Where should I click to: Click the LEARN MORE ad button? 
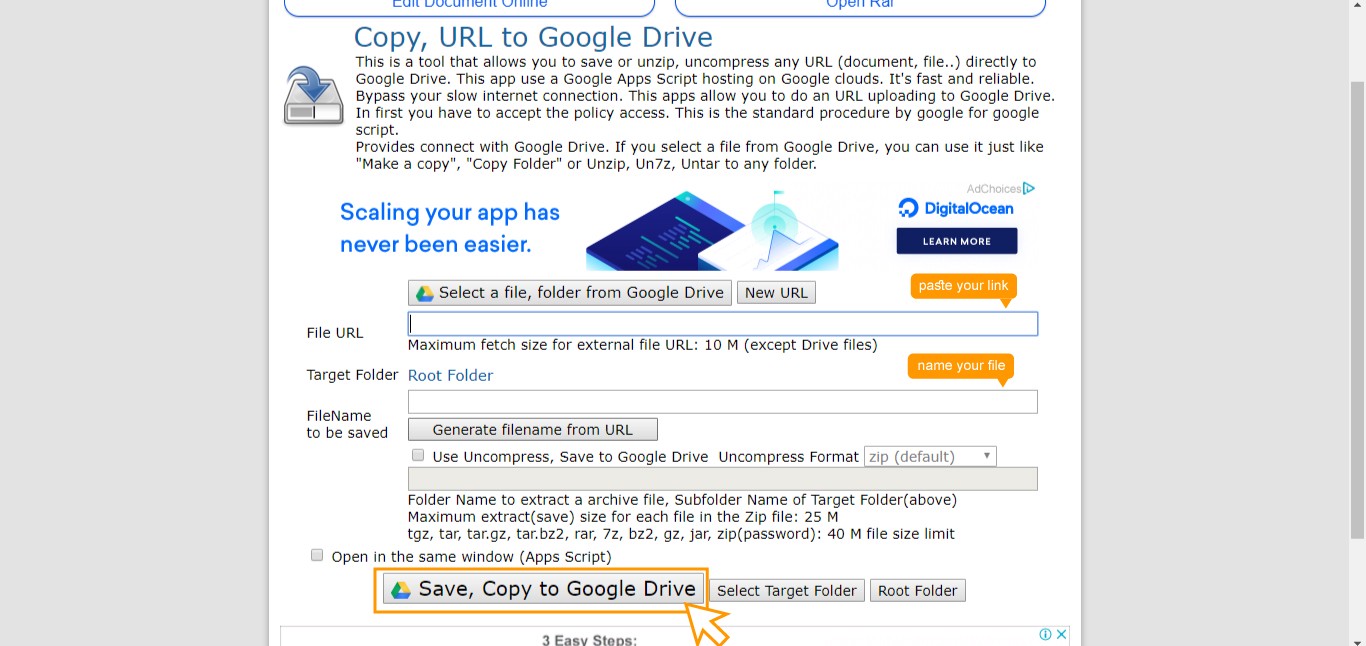coord(957,241)
